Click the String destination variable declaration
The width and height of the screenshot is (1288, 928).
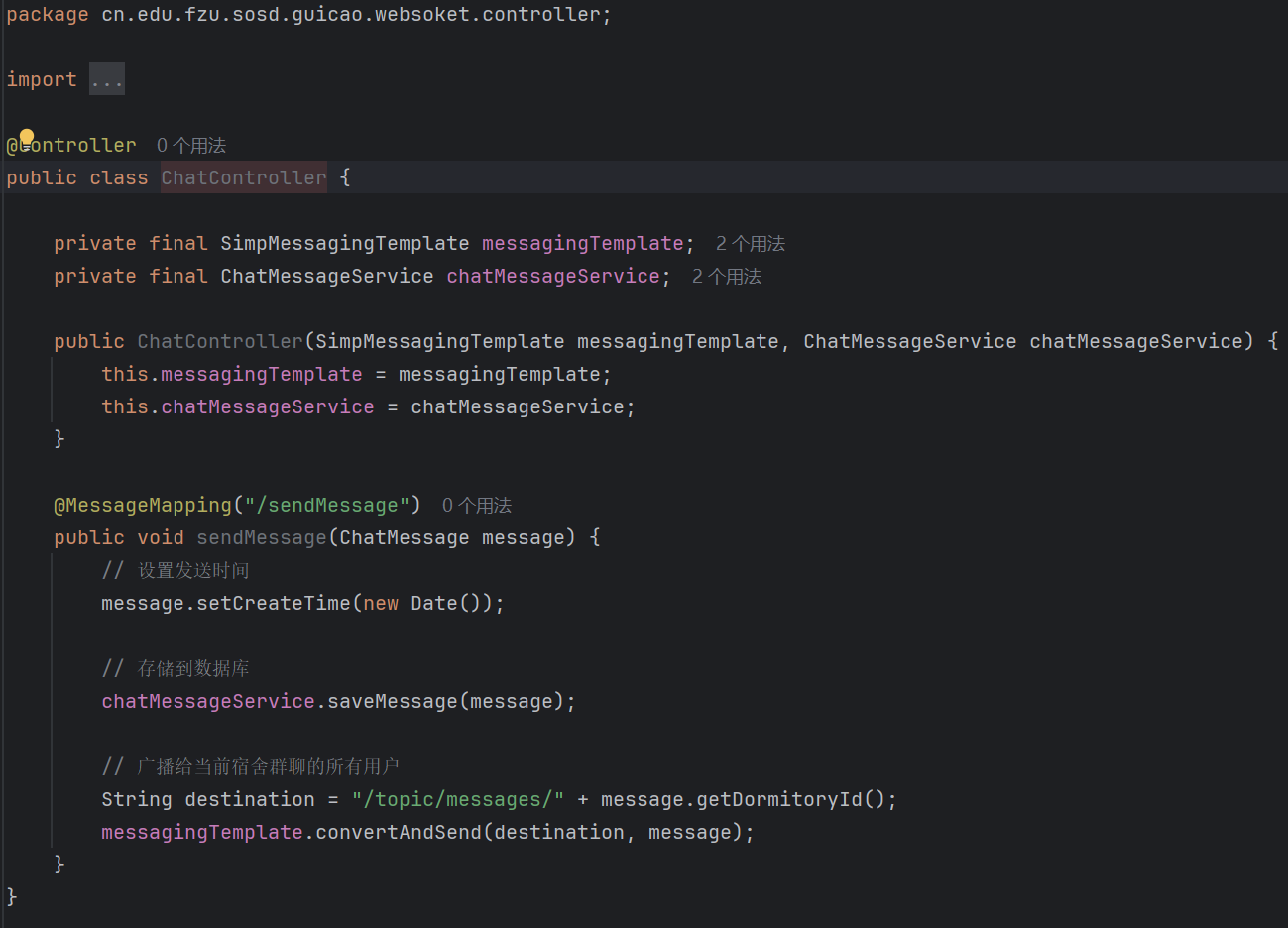point(208,800)
